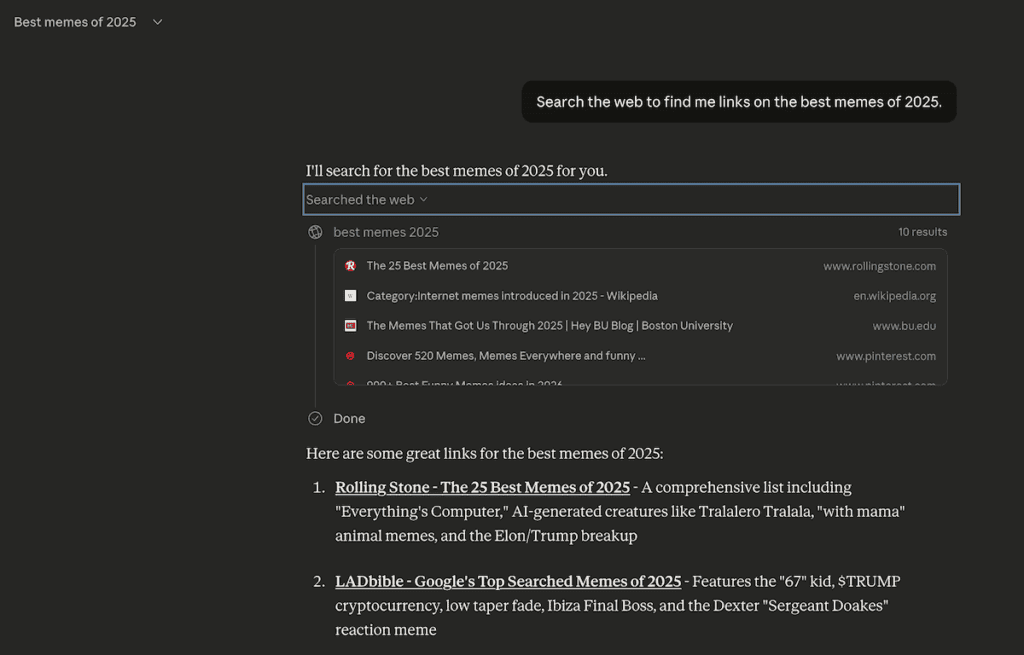Click the www.bu.edu domain text

tap(904, 326)
